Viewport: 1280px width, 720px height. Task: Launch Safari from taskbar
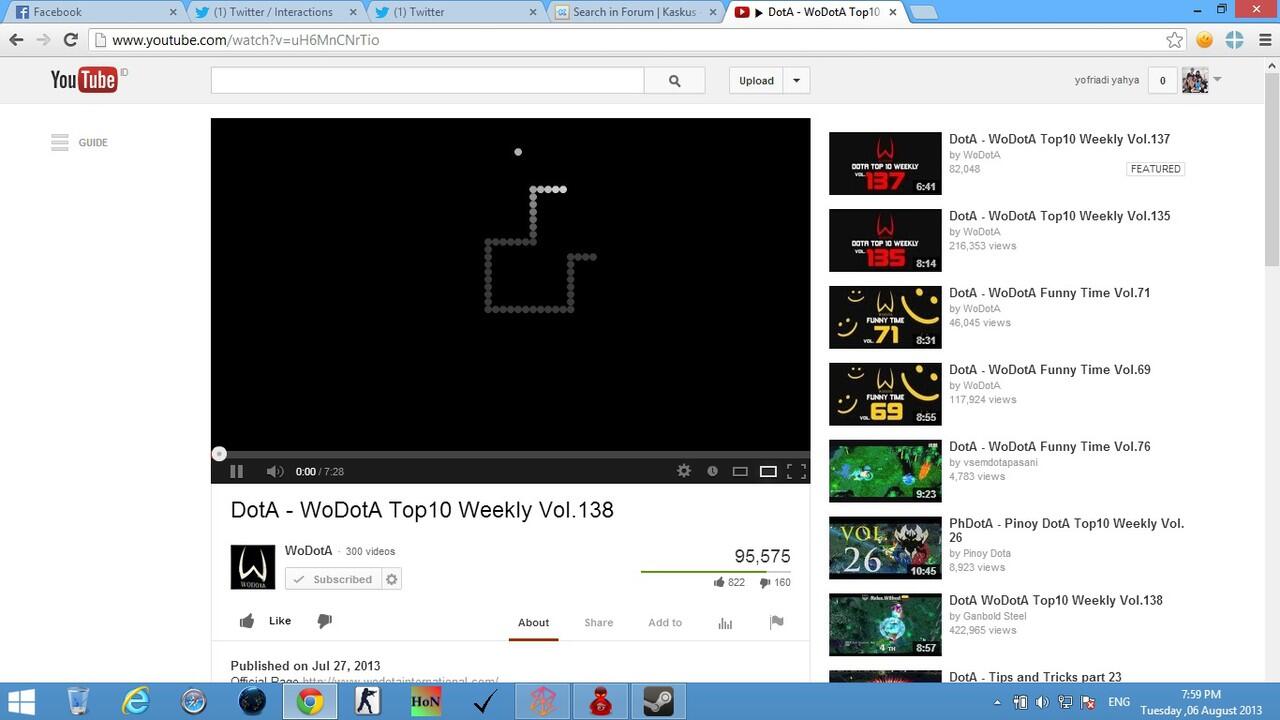tap(193, 701)
